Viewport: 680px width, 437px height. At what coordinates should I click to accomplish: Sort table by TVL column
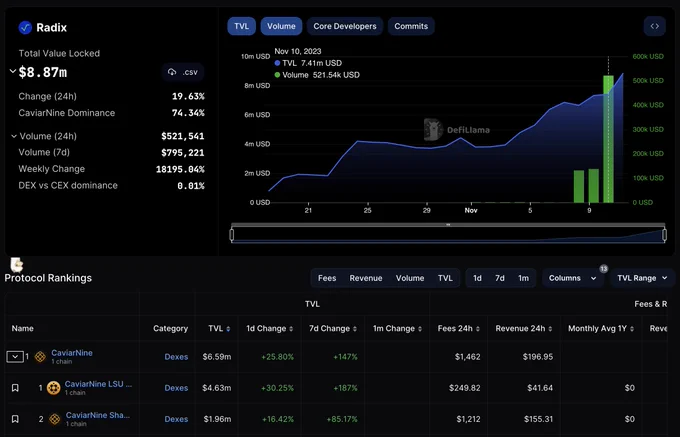219,329
